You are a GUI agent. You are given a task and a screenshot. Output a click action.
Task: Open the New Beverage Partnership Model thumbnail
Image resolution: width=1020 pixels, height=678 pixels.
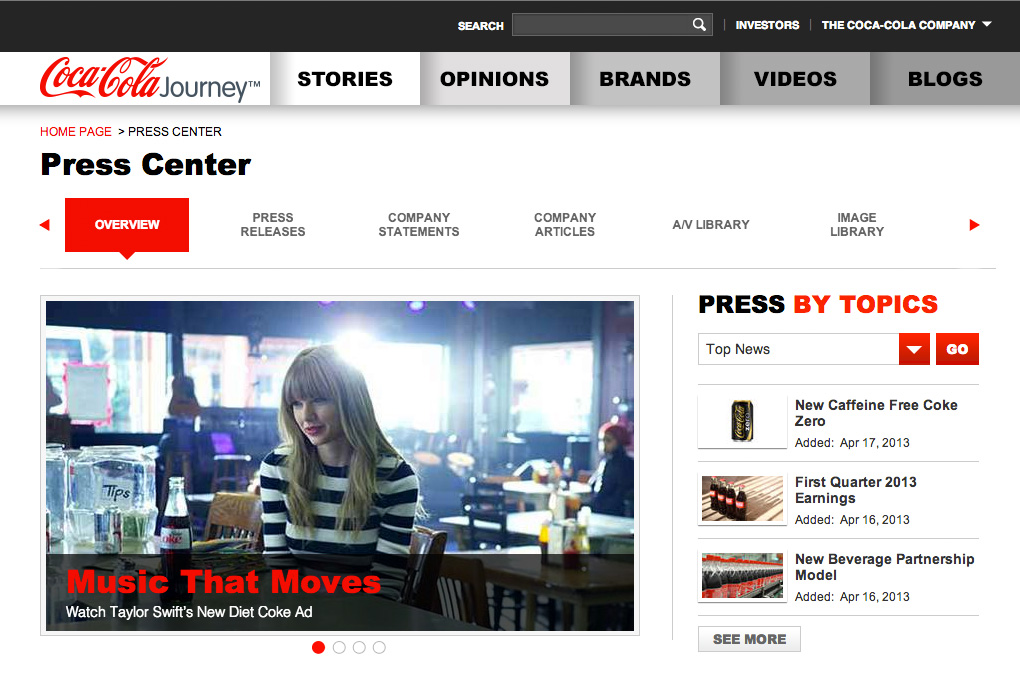742,575
